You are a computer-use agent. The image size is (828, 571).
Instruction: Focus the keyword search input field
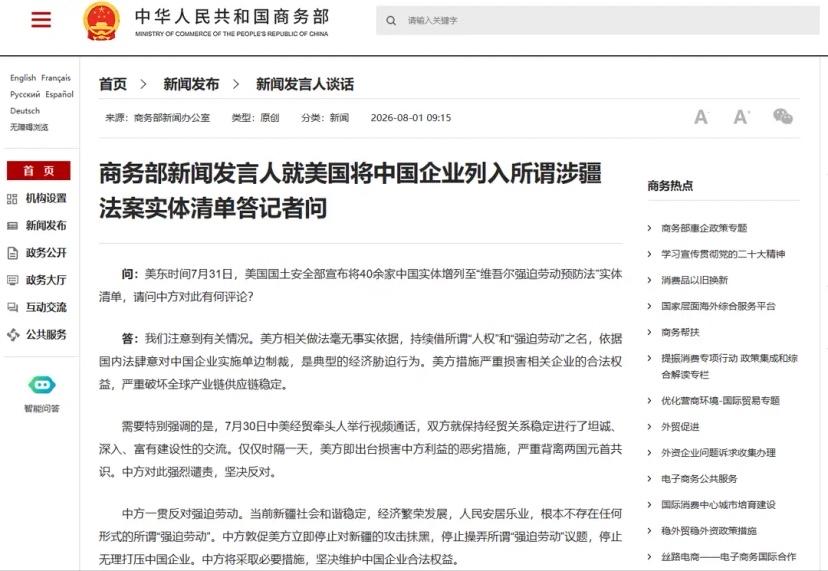click(598, 21)
